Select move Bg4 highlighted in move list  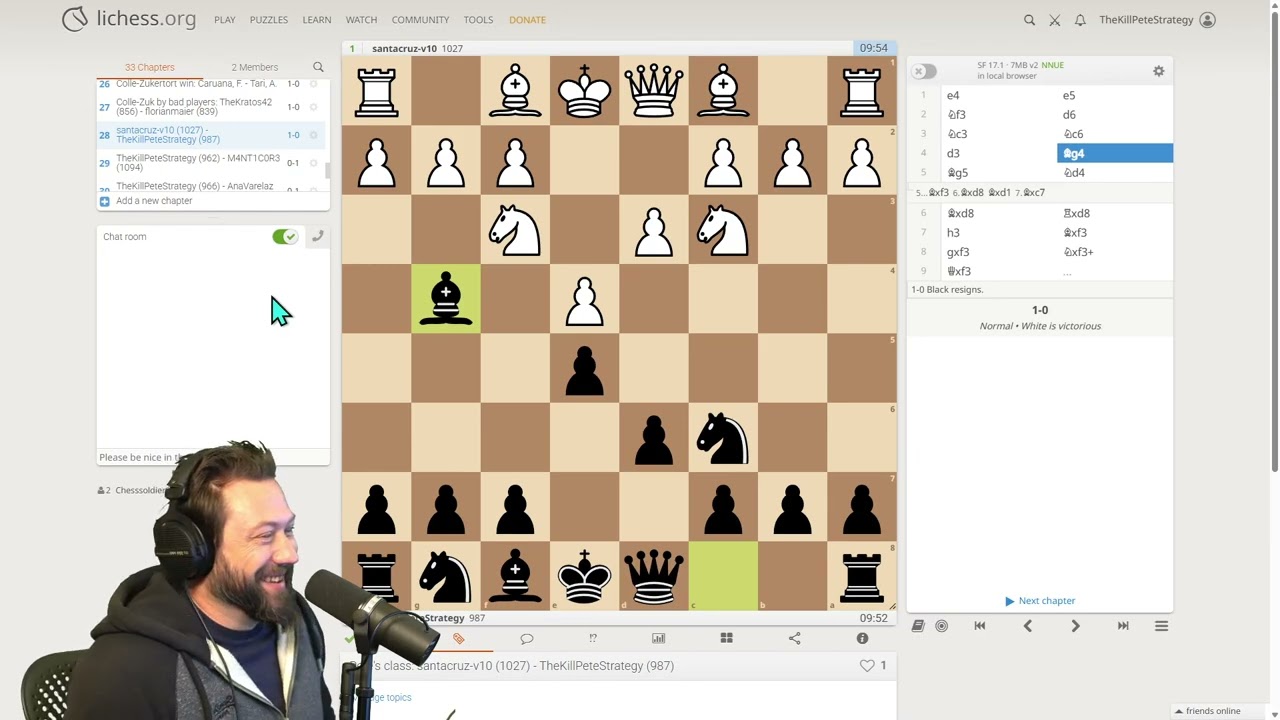point(1115,154)
